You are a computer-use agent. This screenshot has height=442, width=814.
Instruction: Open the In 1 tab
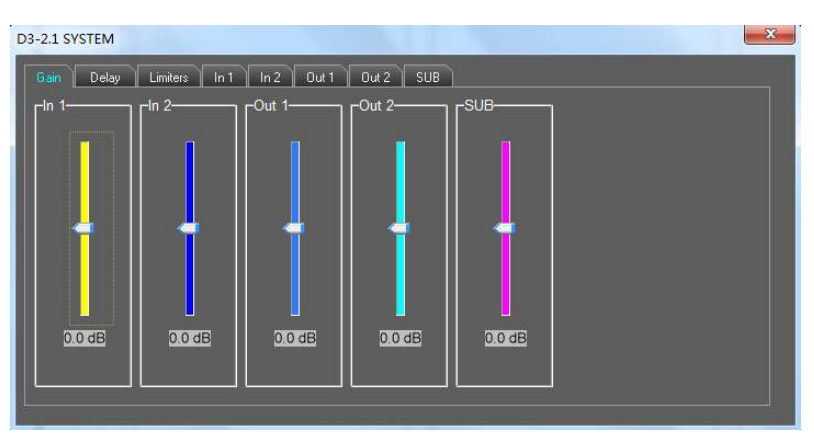click(x=224, y=77)
